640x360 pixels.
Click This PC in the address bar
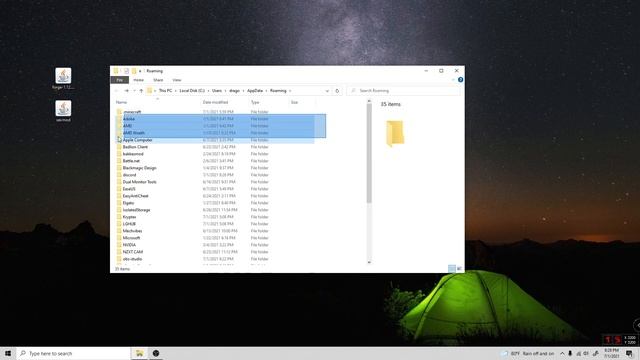pos(165,91)
